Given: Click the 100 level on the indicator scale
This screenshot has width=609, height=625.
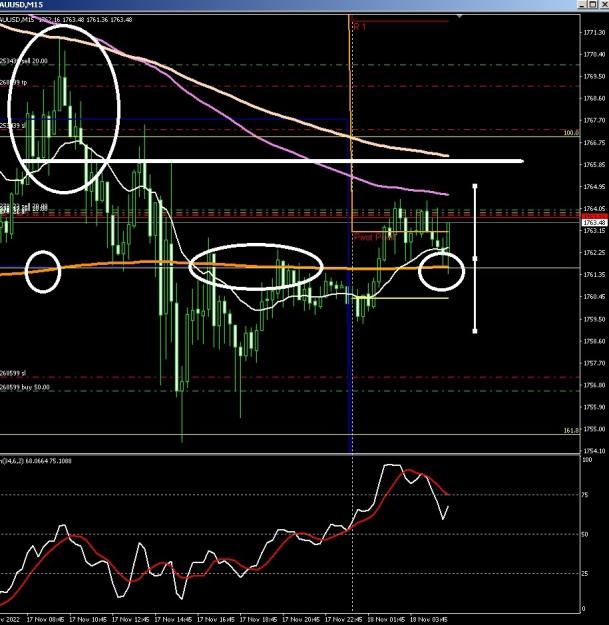Looking at the screenshot, I should tap(587, 460).
